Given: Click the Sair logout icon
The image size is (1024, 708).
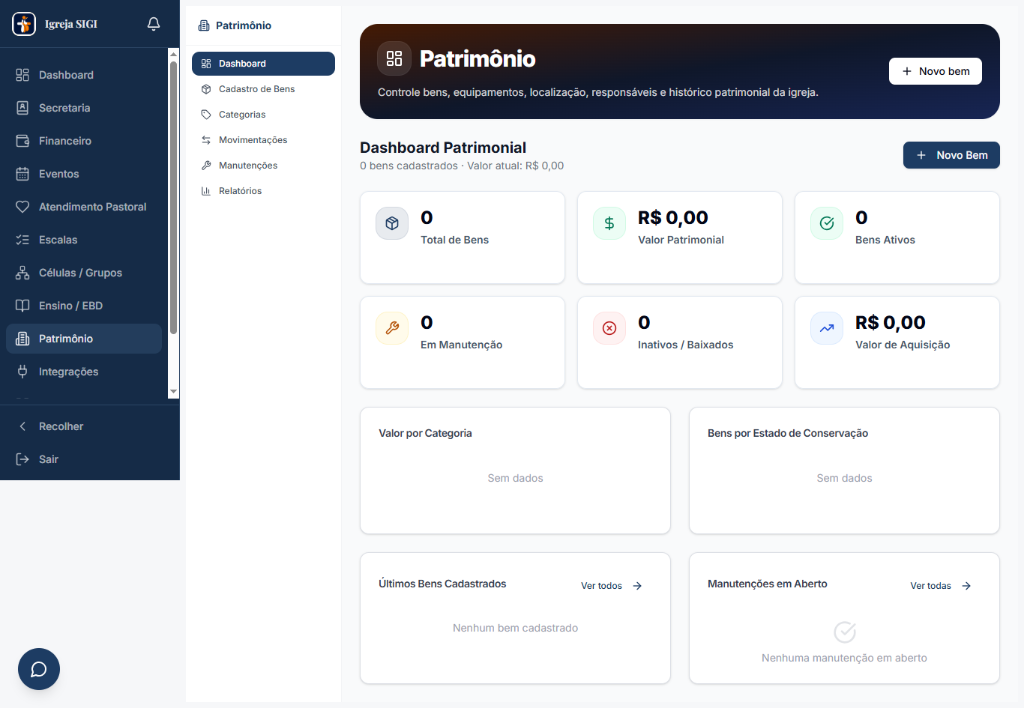Looking at the screenshot, I should [22, 459].
